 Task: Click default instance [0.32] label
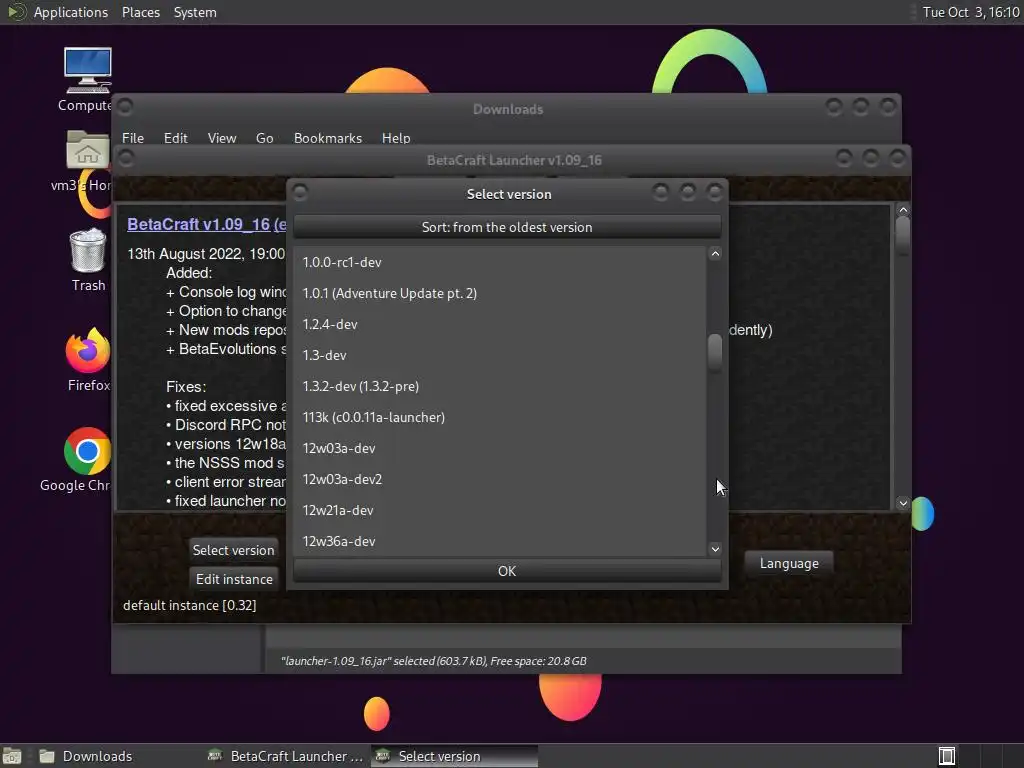[189, 605]
